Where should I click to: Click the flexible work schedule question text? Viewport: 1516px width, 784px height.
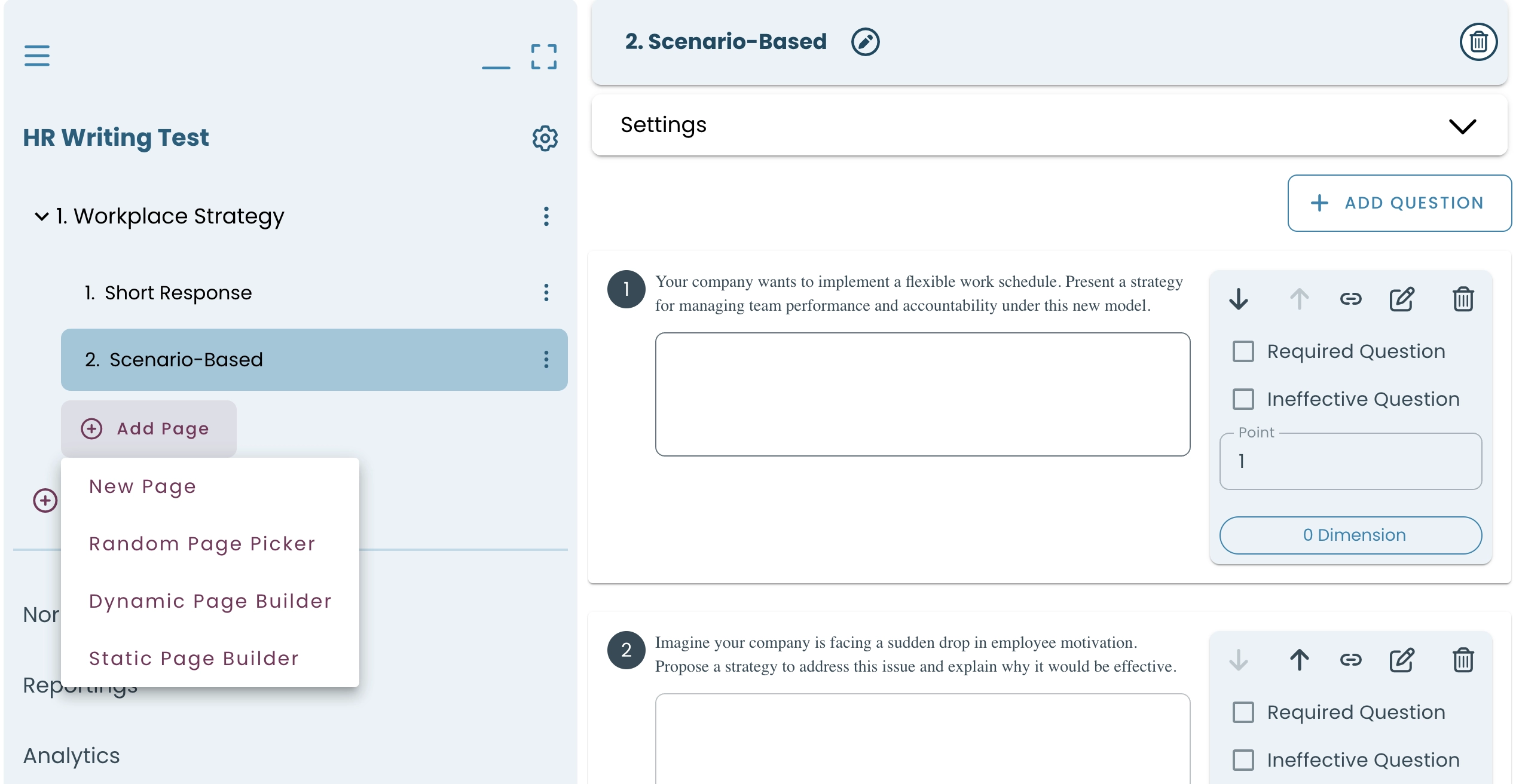(919, 293)
